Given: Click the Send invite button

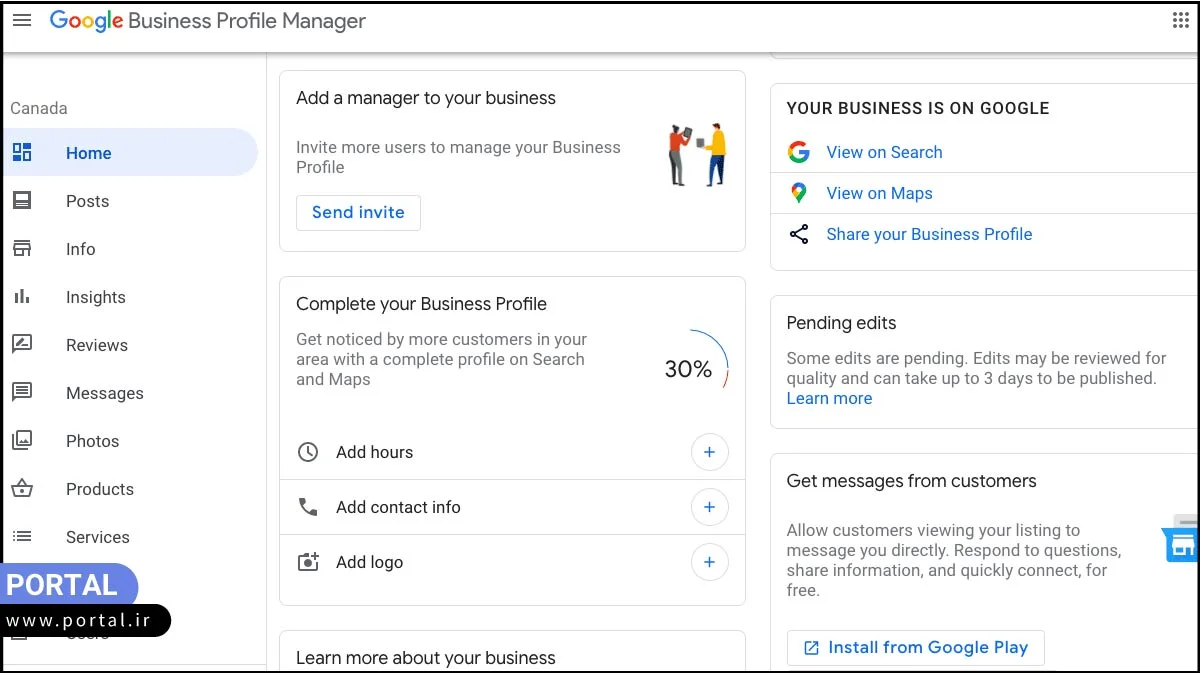Looking at the screenshot, I should (358, 212).
